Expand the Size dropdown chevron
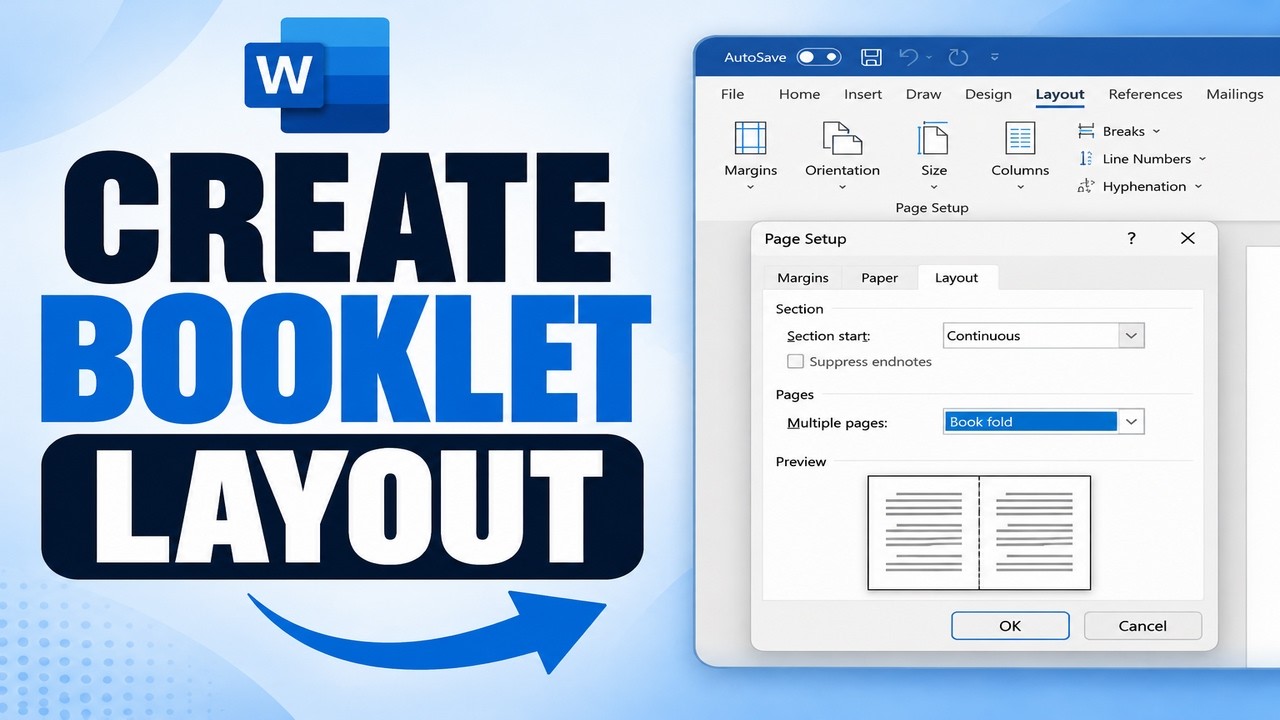This screenshot has height=720, width=1280. [x=934, y=187]
